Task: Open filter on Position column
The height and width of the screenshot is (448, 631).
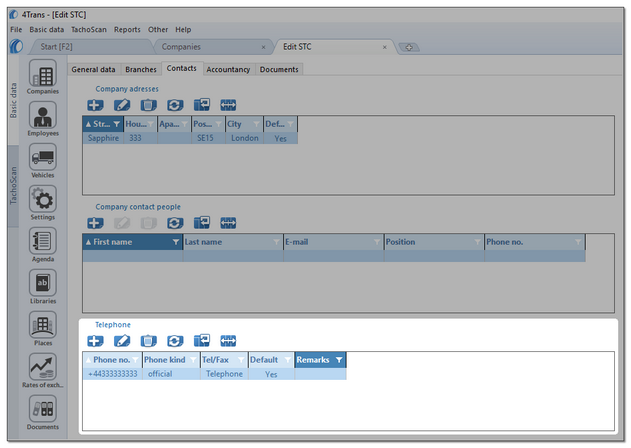Action: pyautogui.click(x=477, y=242)
